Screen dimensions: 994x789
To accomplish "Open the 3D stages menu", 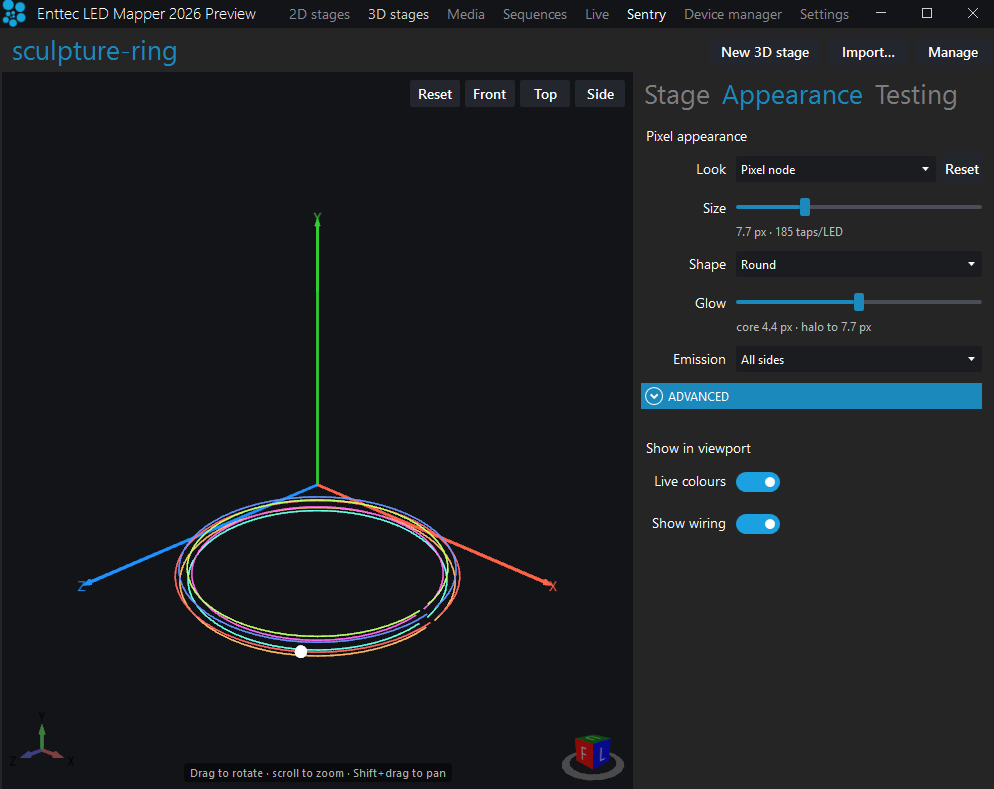I will (398, 14).
